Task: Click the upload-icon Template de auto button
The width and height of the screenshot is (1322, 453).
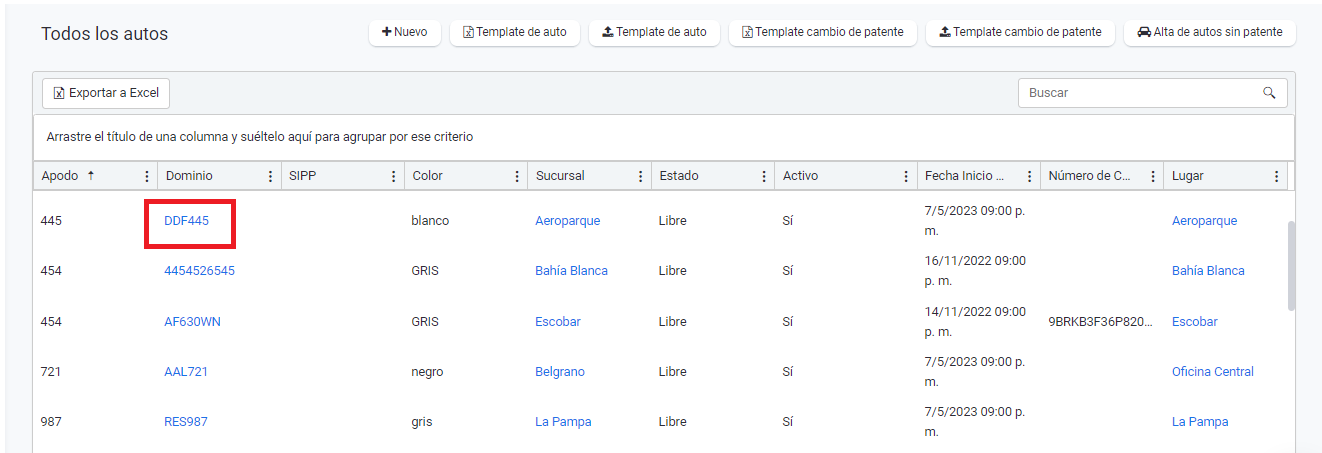Action: [654, 32]
